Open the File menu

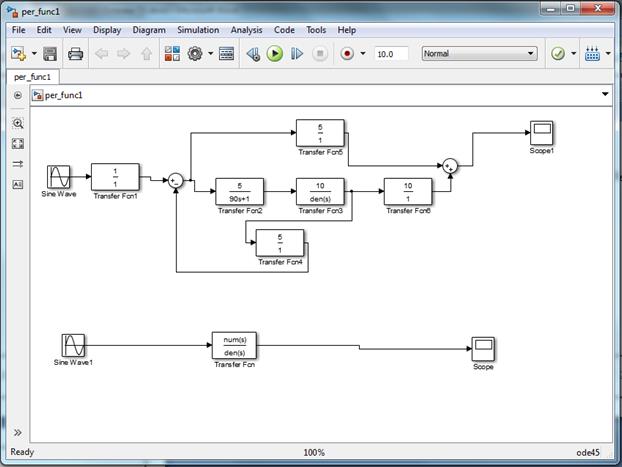pyautogui.click(x=19, y=30)
